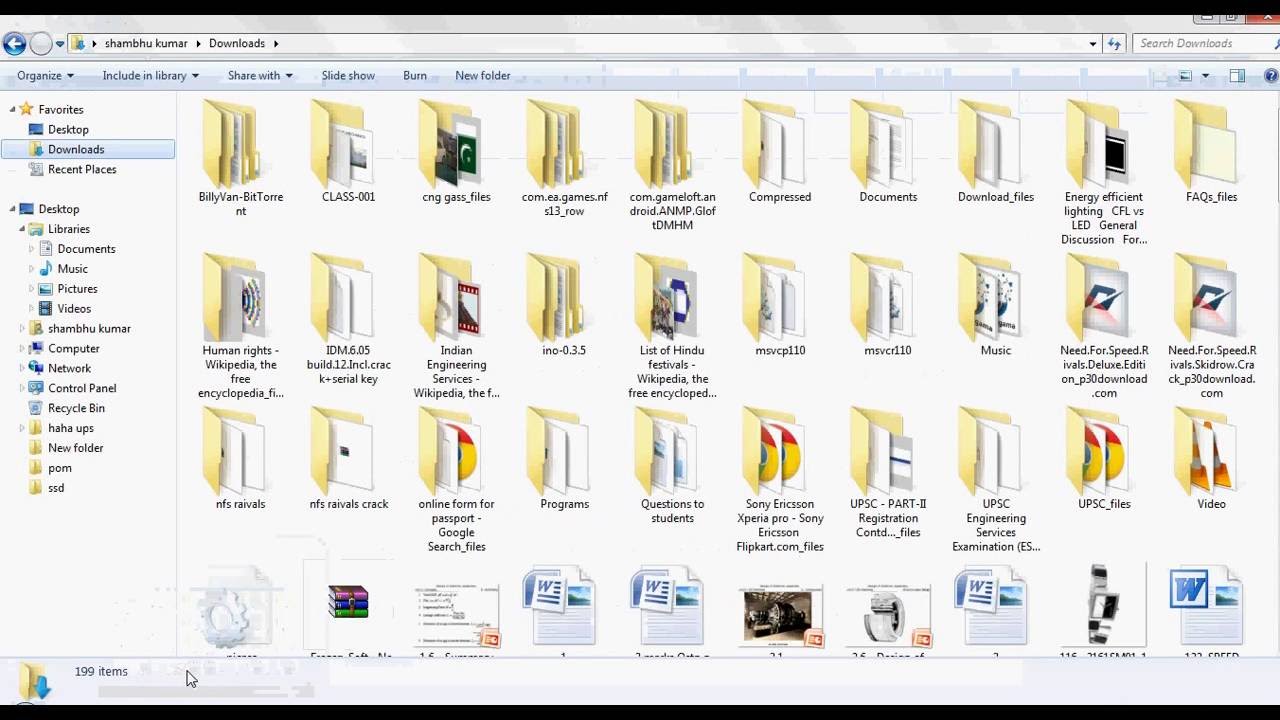Screen dimensions: 1280x720
Task: Select Recycle Bin in navigation tree
Action: (76, 408)
